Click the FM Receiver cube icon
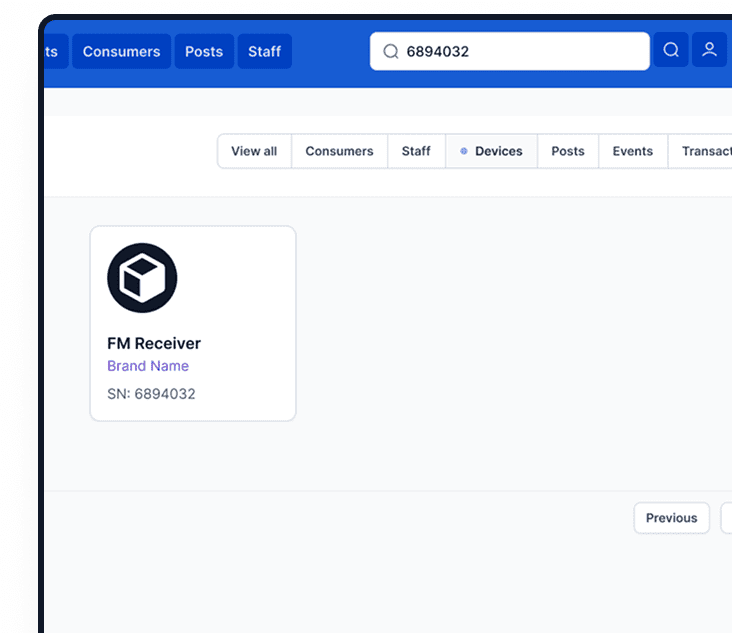Image resolution: width=732 pixels, height=633 pixels. click(142, 278)
